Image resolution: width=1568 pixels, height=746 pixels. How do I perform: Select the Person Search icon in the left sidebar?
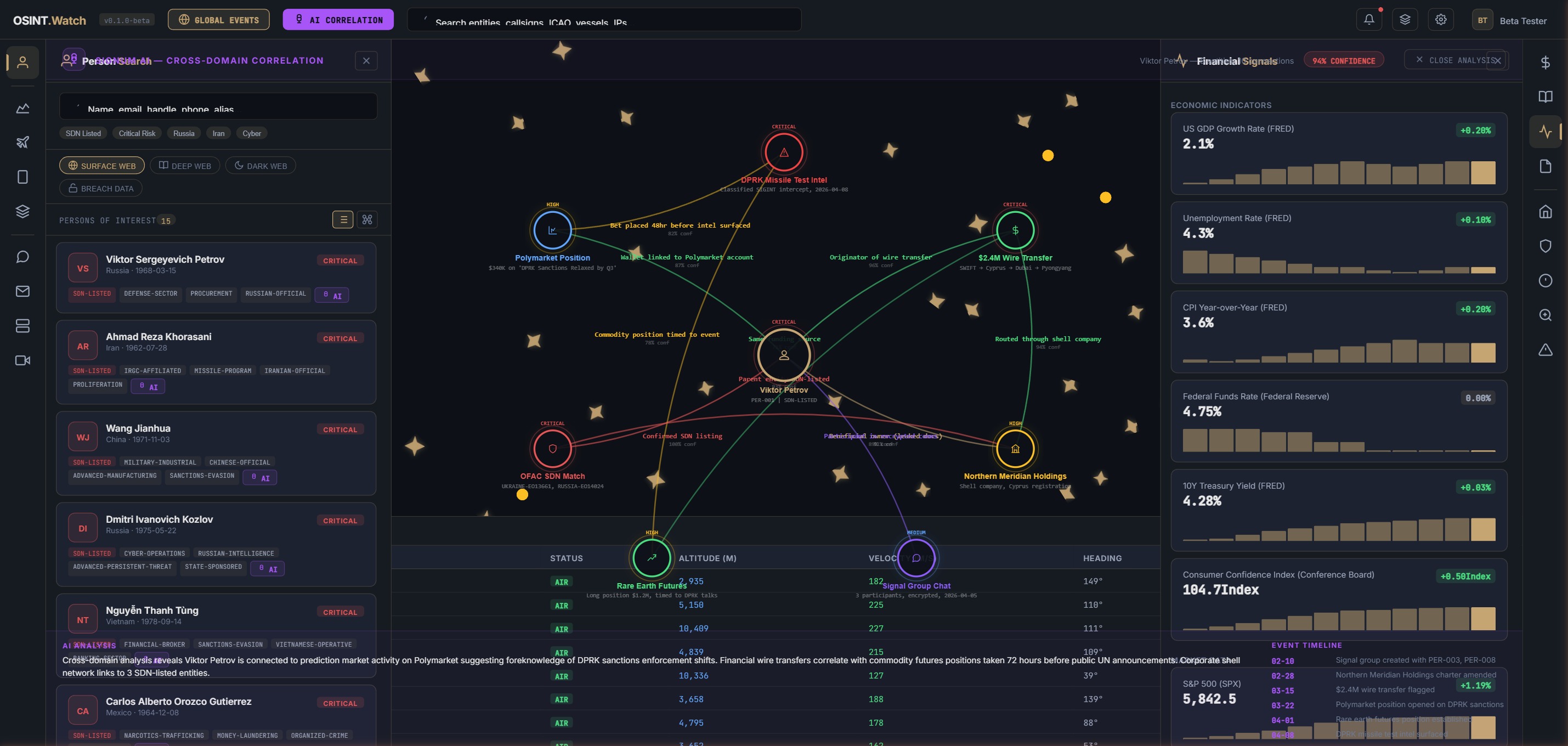(22, 62)
